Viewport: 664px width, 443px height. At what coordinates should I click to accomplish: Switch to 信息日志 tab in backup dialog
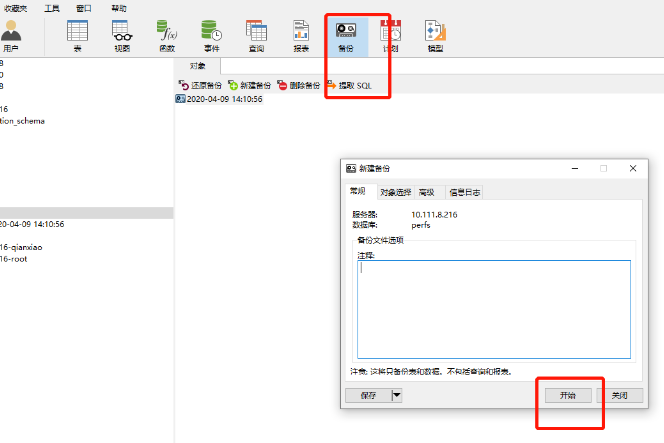point(465,192)
